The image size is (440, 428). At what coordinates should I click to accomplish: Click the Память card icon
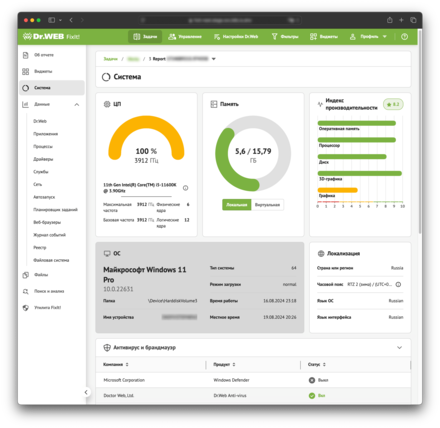tap(214, 104)
